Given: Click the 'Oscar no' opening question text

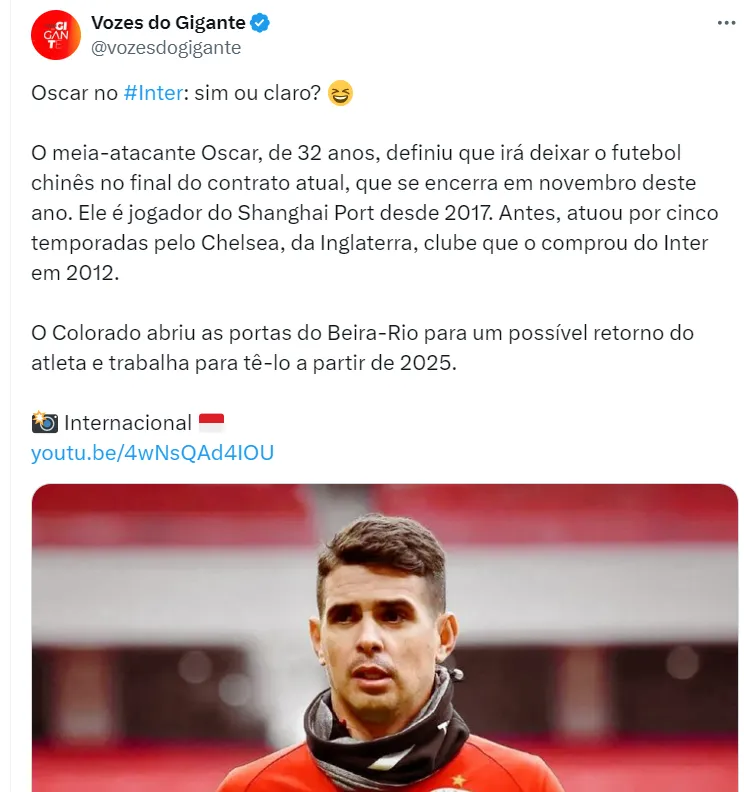Looking at the screenshot, I should click(x=74, y=94).
